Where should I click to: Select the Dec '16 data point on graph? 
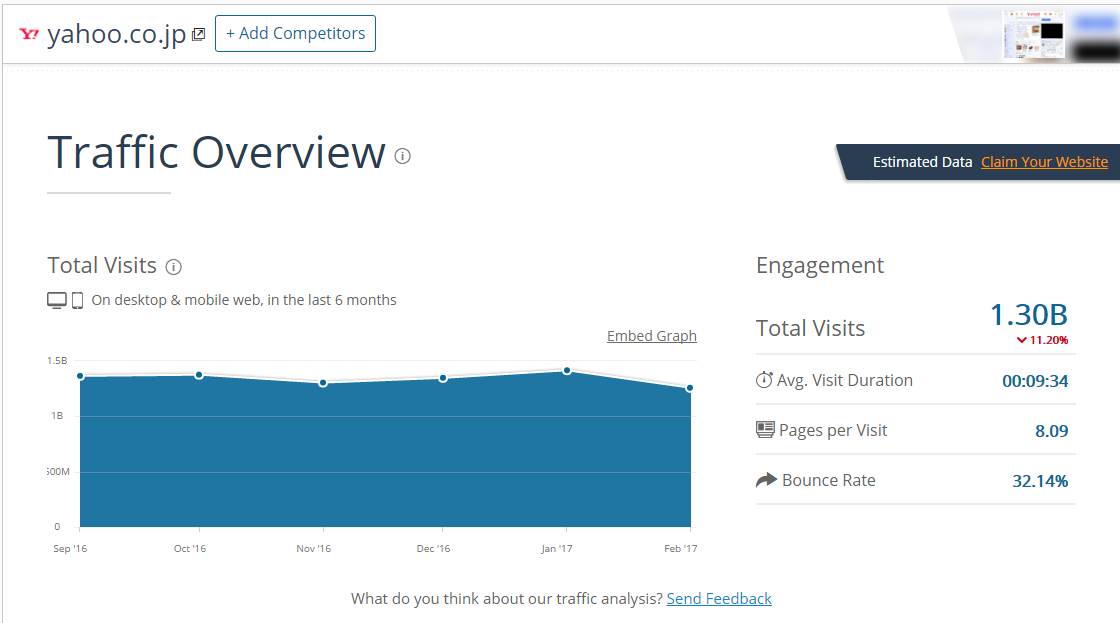[443, 378]
